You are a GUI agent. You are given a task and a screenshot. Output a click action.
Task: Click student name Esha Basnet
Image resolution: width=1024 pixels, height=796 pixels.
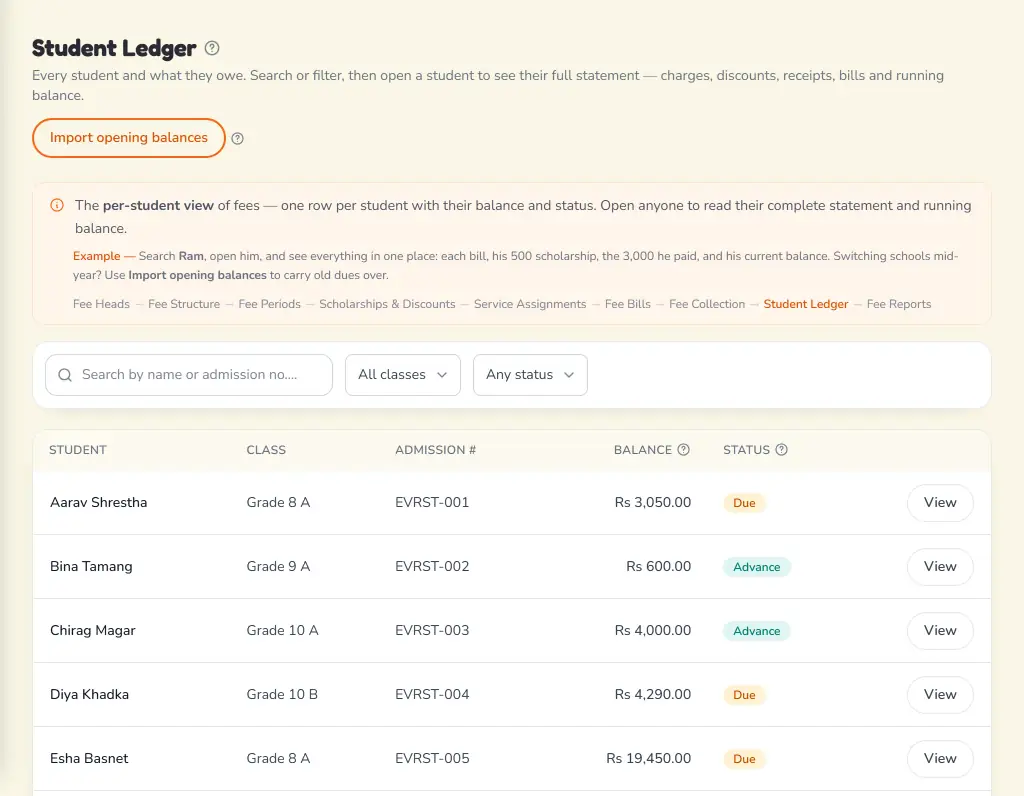pos(89,758)
